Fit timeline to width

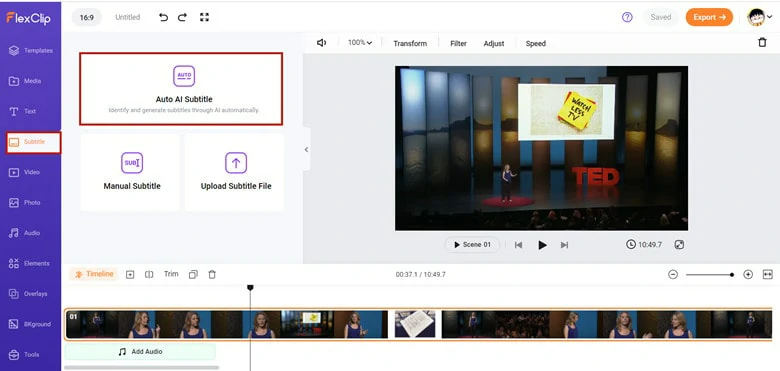point(768,275)
